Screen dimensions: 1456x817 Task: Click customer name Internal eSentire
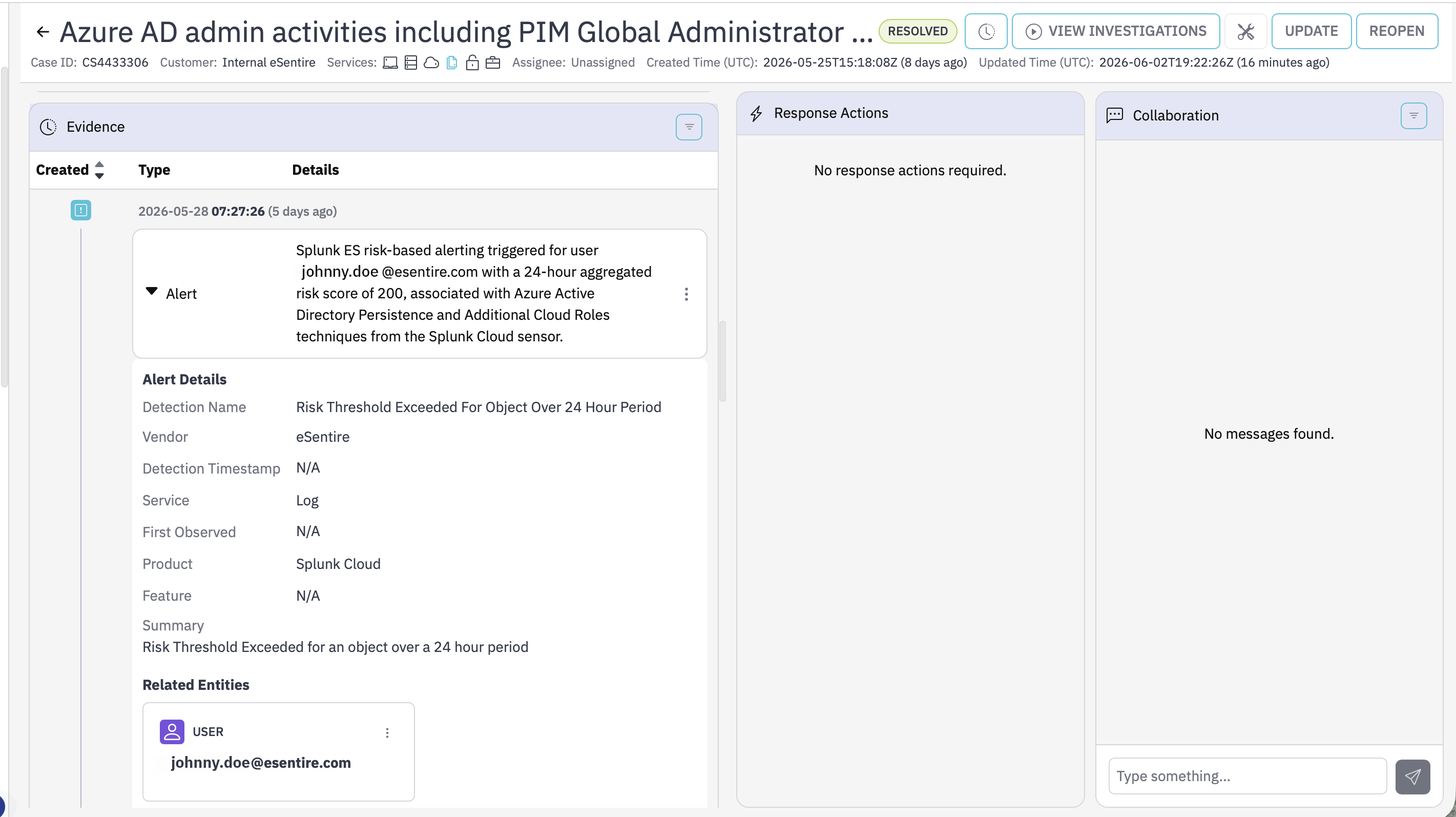[268, 62]
